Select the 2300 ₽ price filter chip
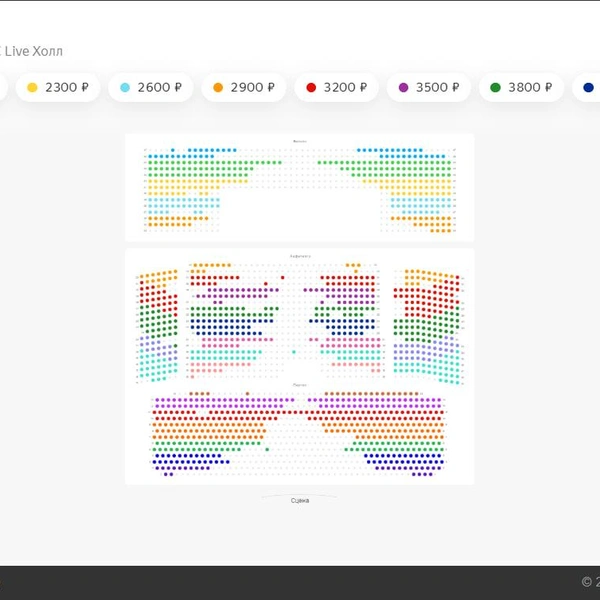 [58, 88]
